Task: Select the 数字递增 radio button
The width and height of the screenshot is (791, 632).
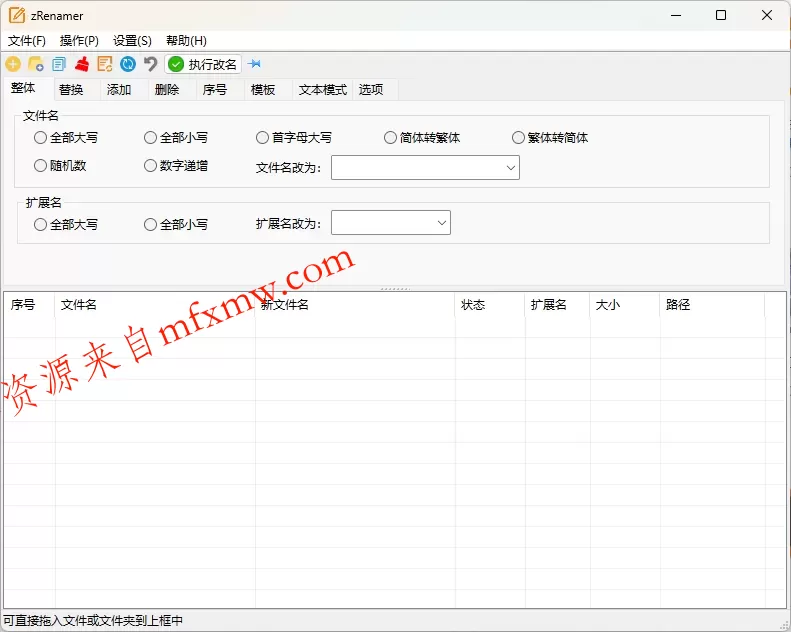Action: (x=176, y=165)
